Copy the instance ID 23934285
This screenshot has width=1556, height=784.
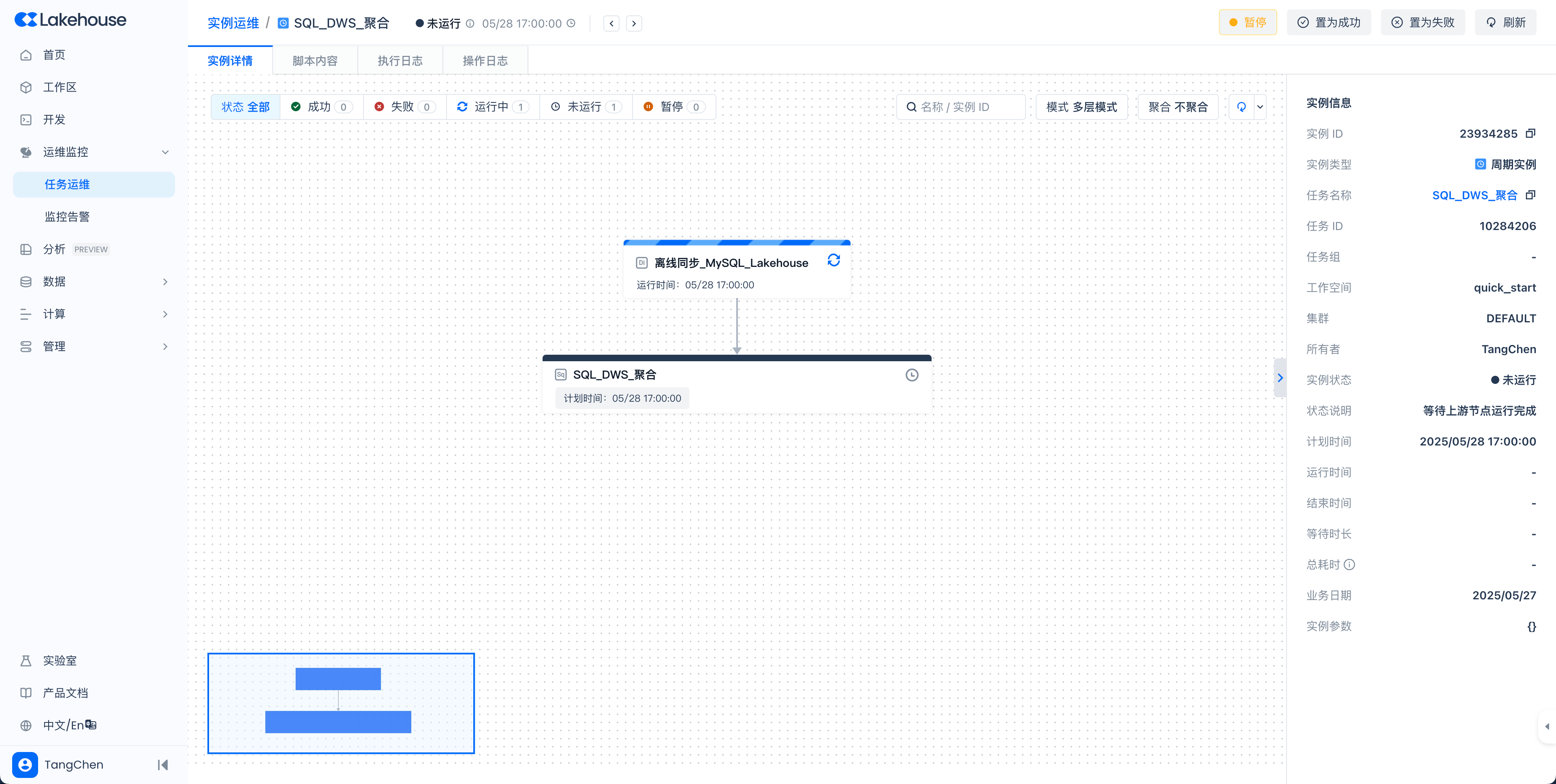[1530, 133]
